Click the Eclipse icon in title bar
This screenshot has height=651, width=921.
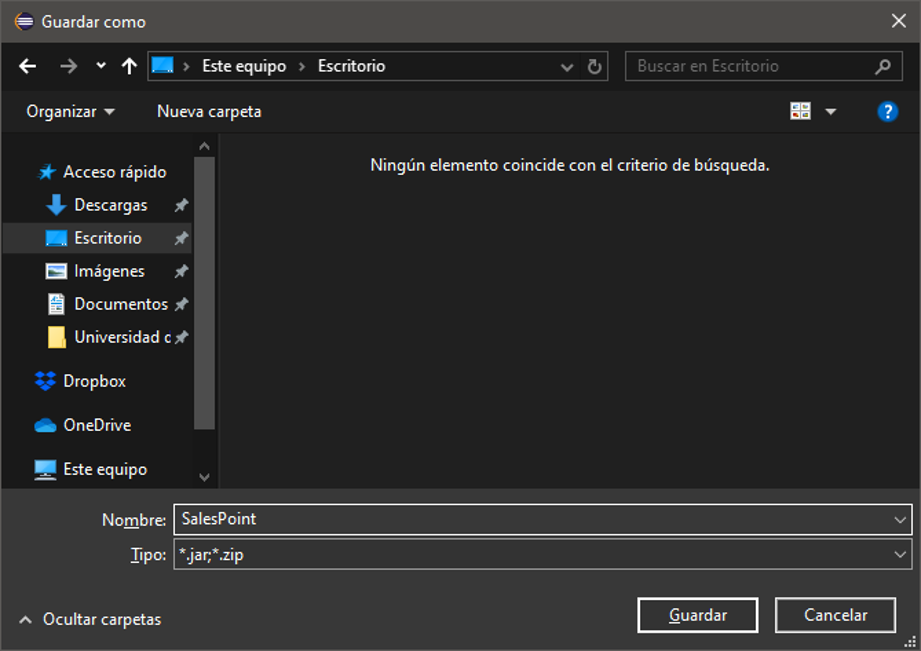click(24, 22)
